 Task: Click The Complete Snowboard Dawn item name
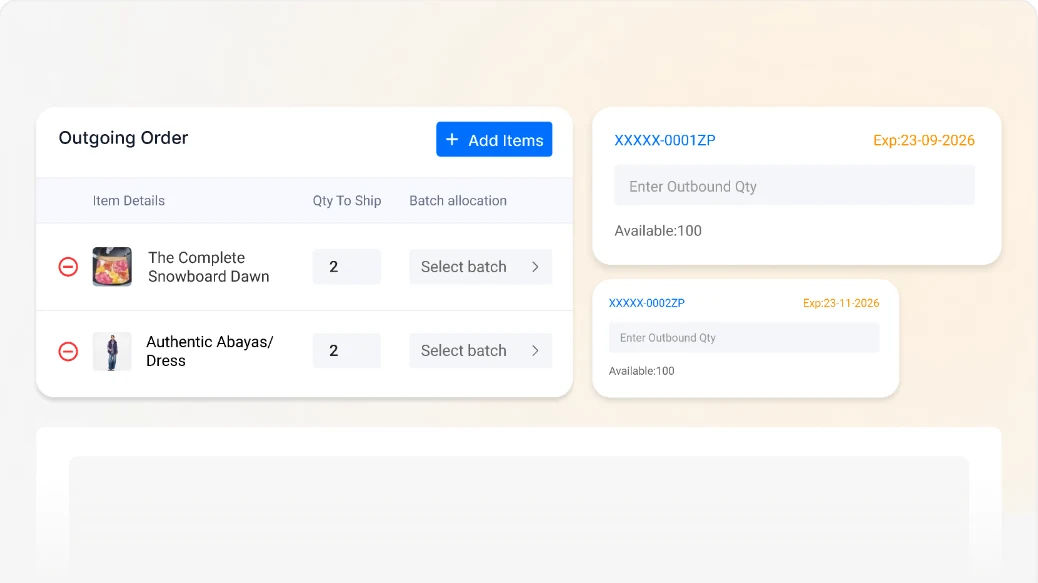click(x=209, y=267)
